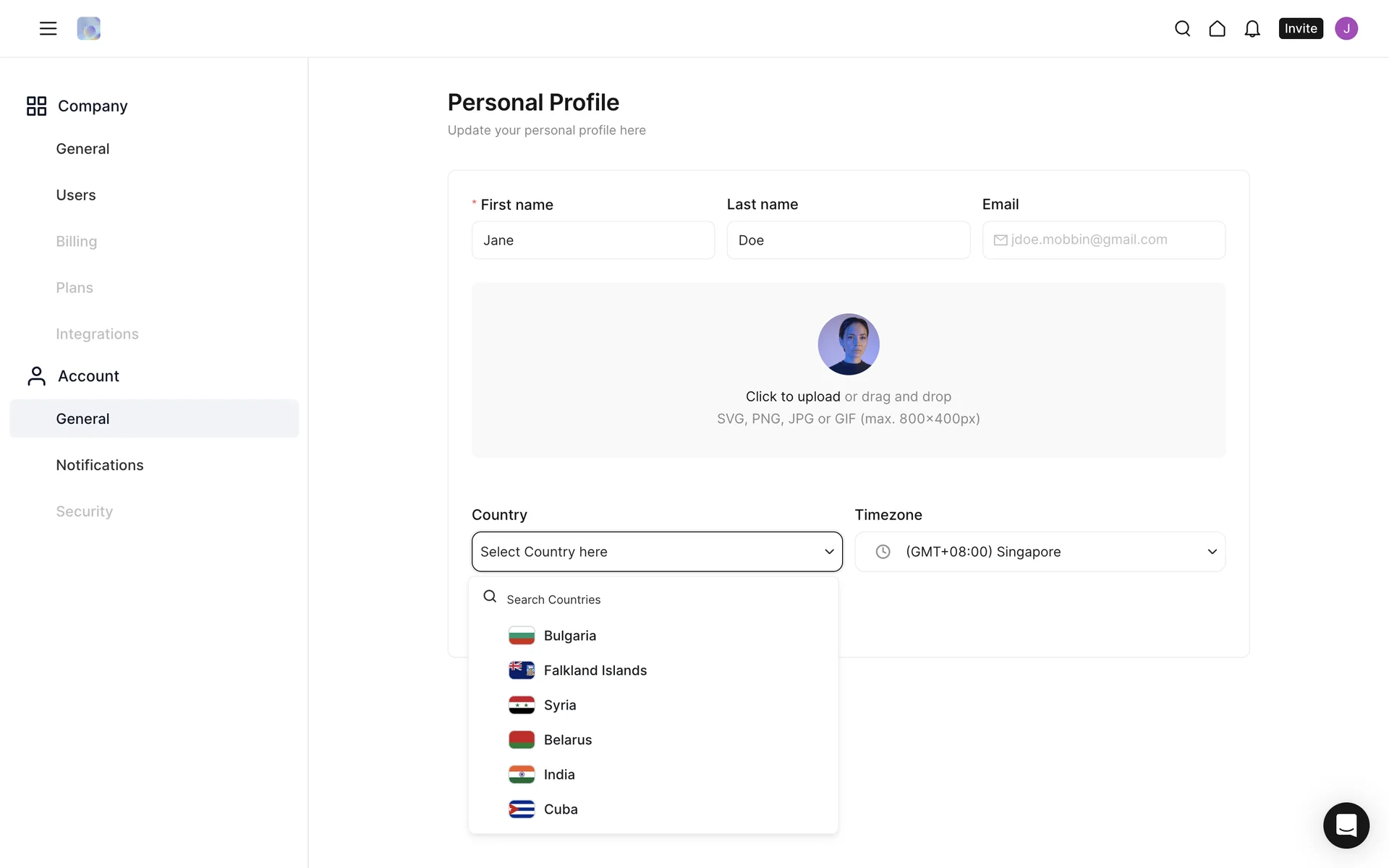The width and height of the screenshot is (1389, 868).
Task: Go to Notifications settings
Action: click(x=100, y=465)
